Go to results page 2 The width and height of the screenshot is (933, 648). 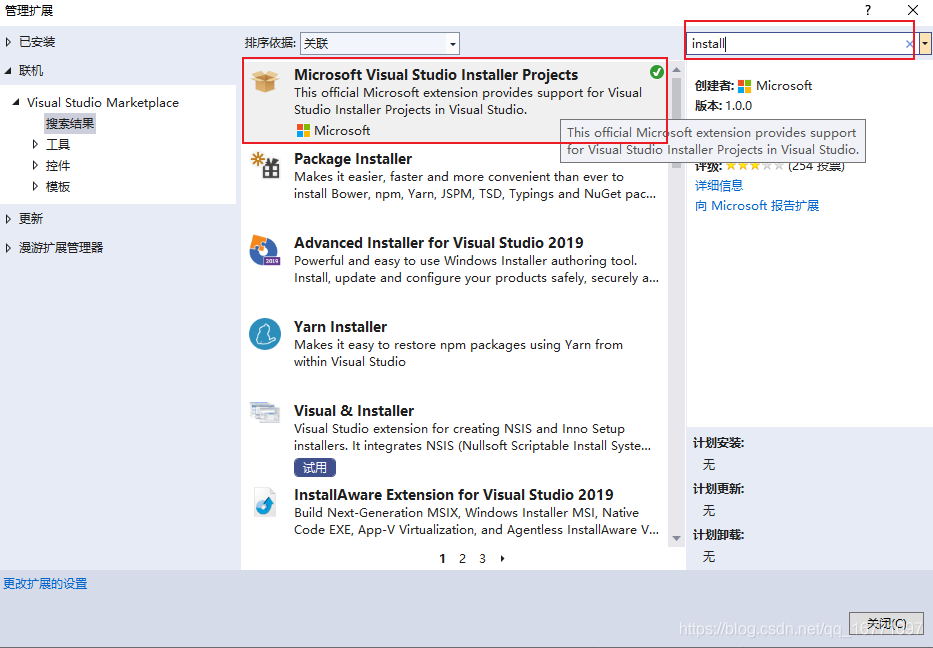462,559
